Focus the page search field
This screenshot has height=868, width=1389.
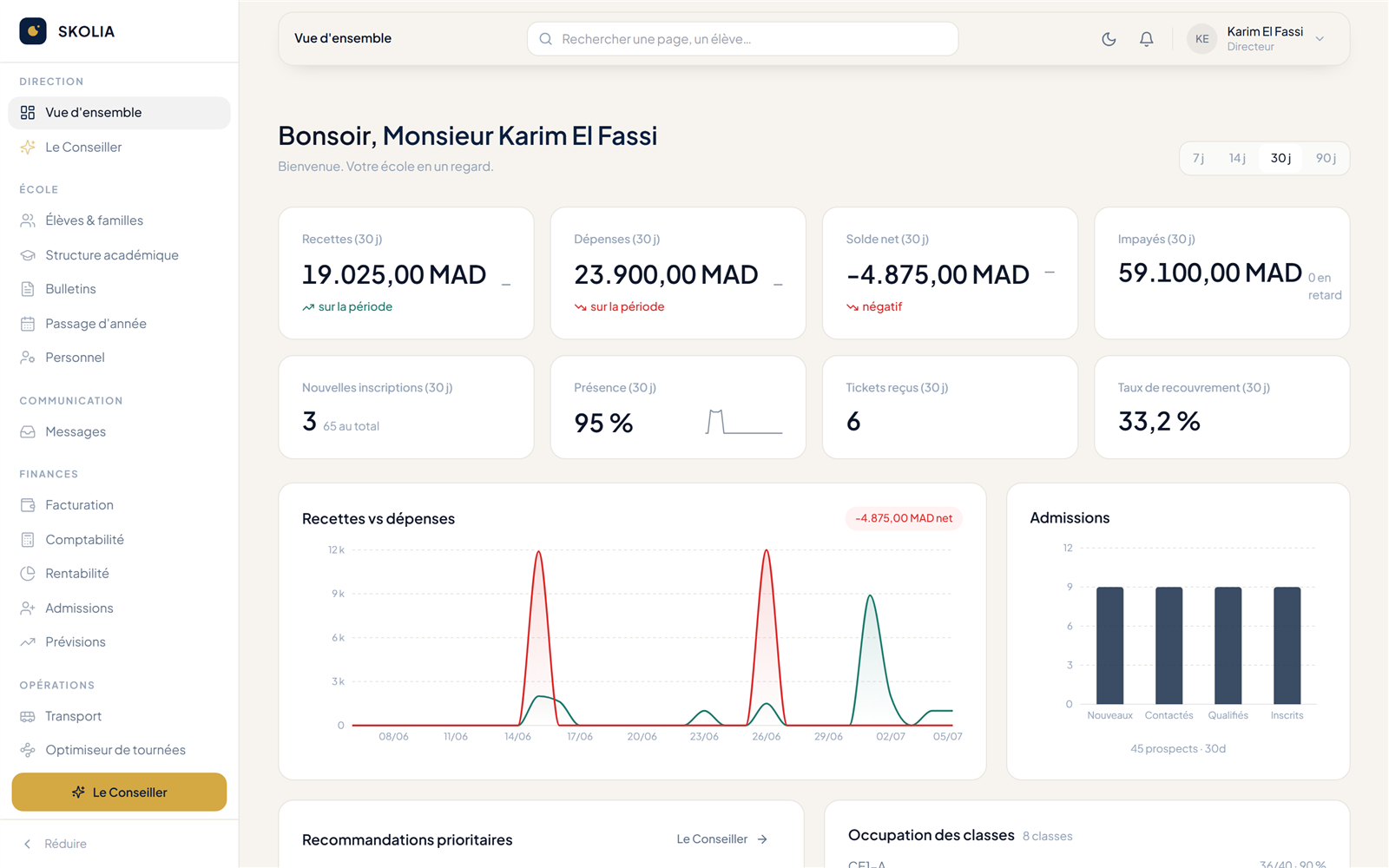[742, 39]
